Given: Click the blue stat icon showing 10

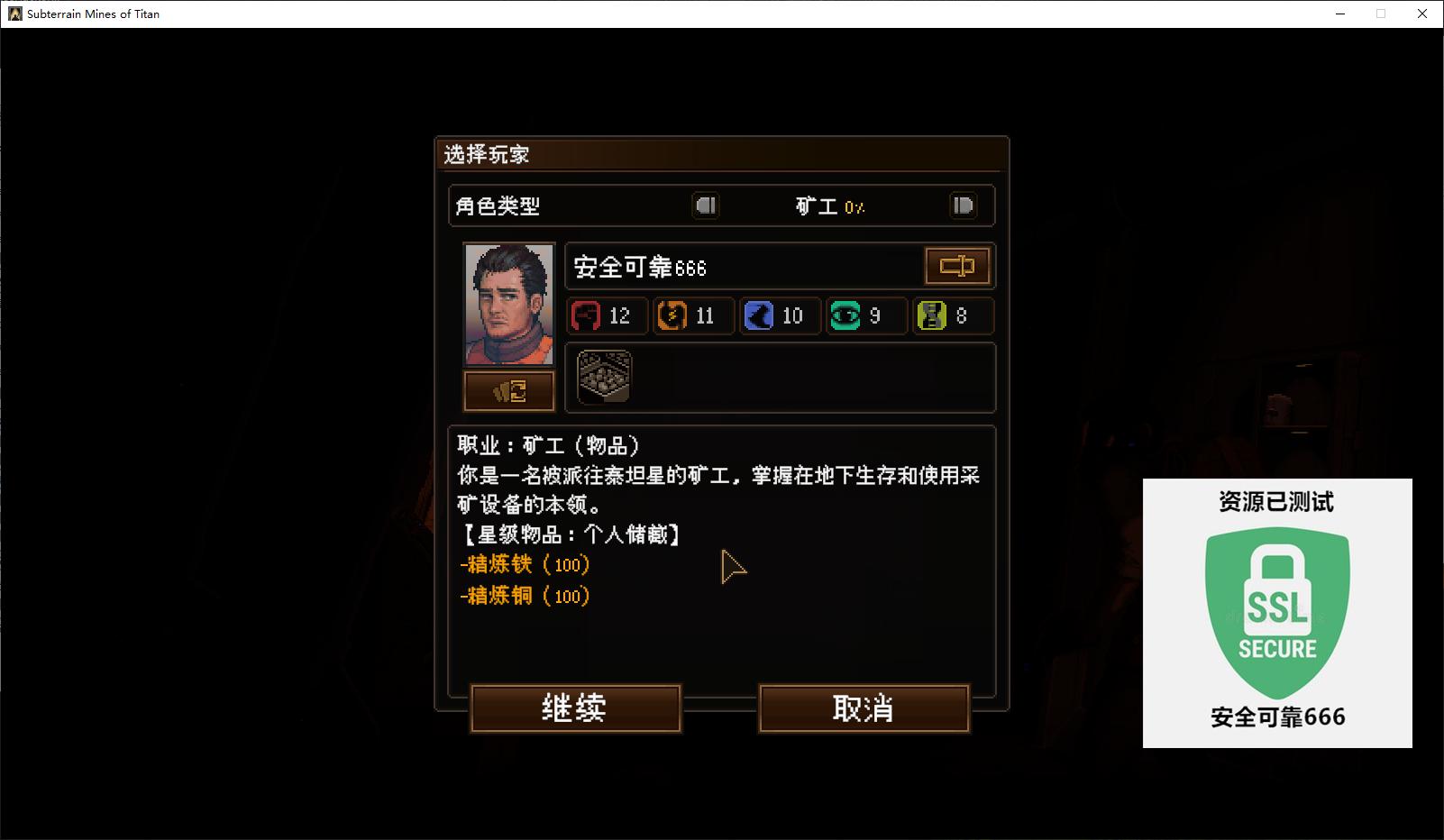Looking at the screenshot, I should [x=759, y=315].
